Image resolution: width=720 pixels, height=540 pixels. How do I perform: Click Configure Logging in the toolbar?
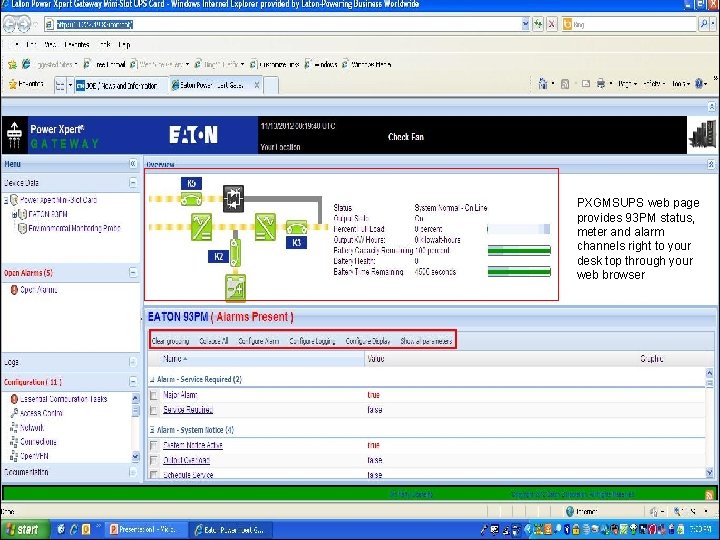click(x=312, y=341)
